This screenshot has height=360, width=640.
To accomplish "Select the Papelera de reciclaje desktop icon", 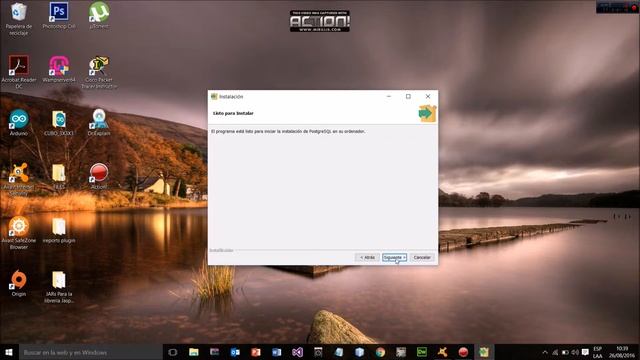I will [x=19, y=19].
